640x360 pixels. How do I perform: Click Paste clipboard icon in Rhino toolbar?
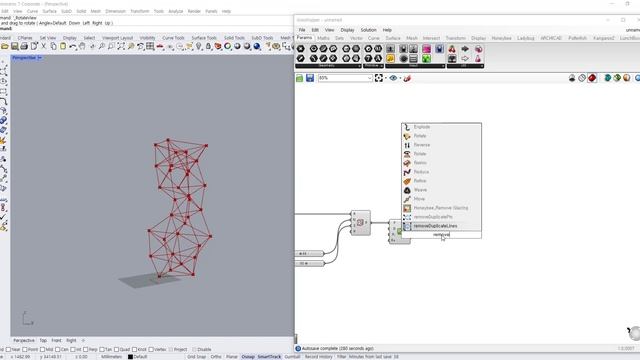coord(63,47)
